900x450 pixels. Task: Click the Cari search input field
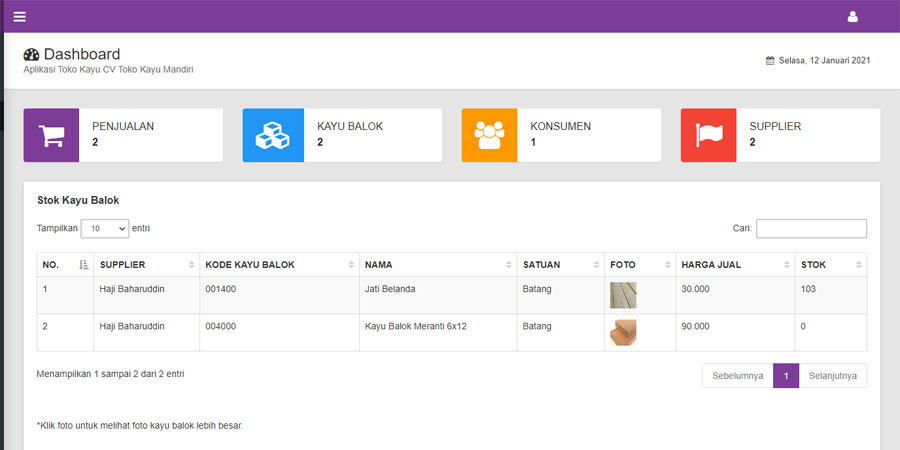click(811, 229)
